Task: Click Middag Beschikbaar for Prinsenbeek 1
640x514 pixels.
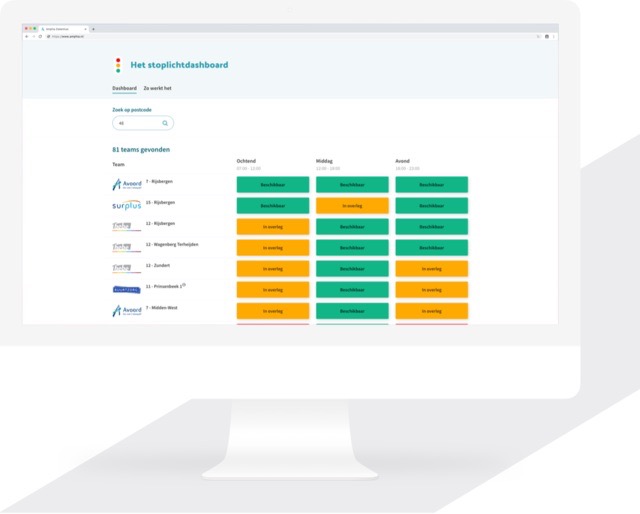Action: pos(352,290)
